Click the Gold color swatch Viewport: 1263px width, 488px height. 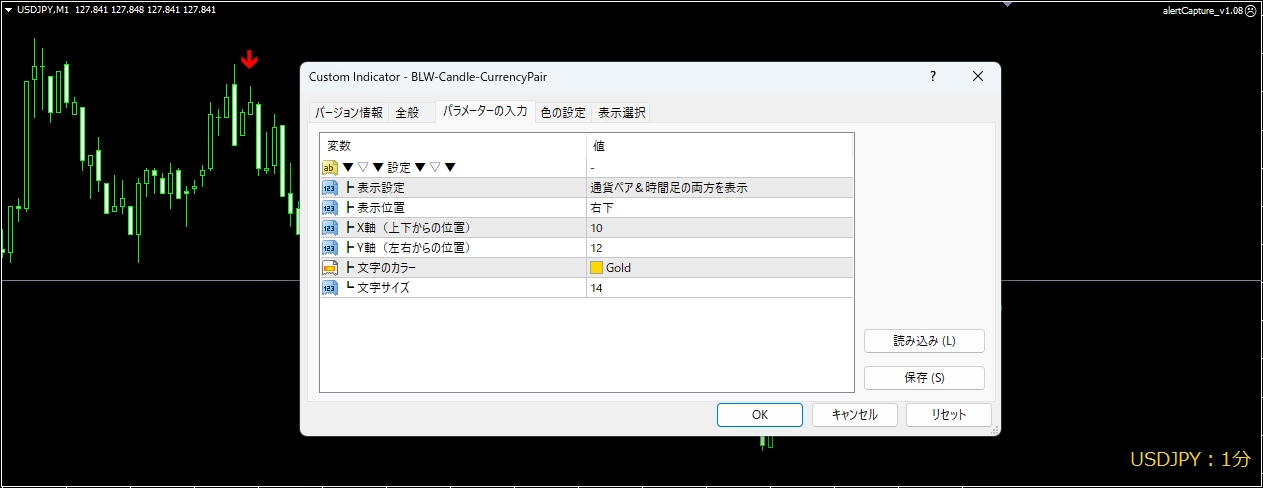[x=597, y=268]
